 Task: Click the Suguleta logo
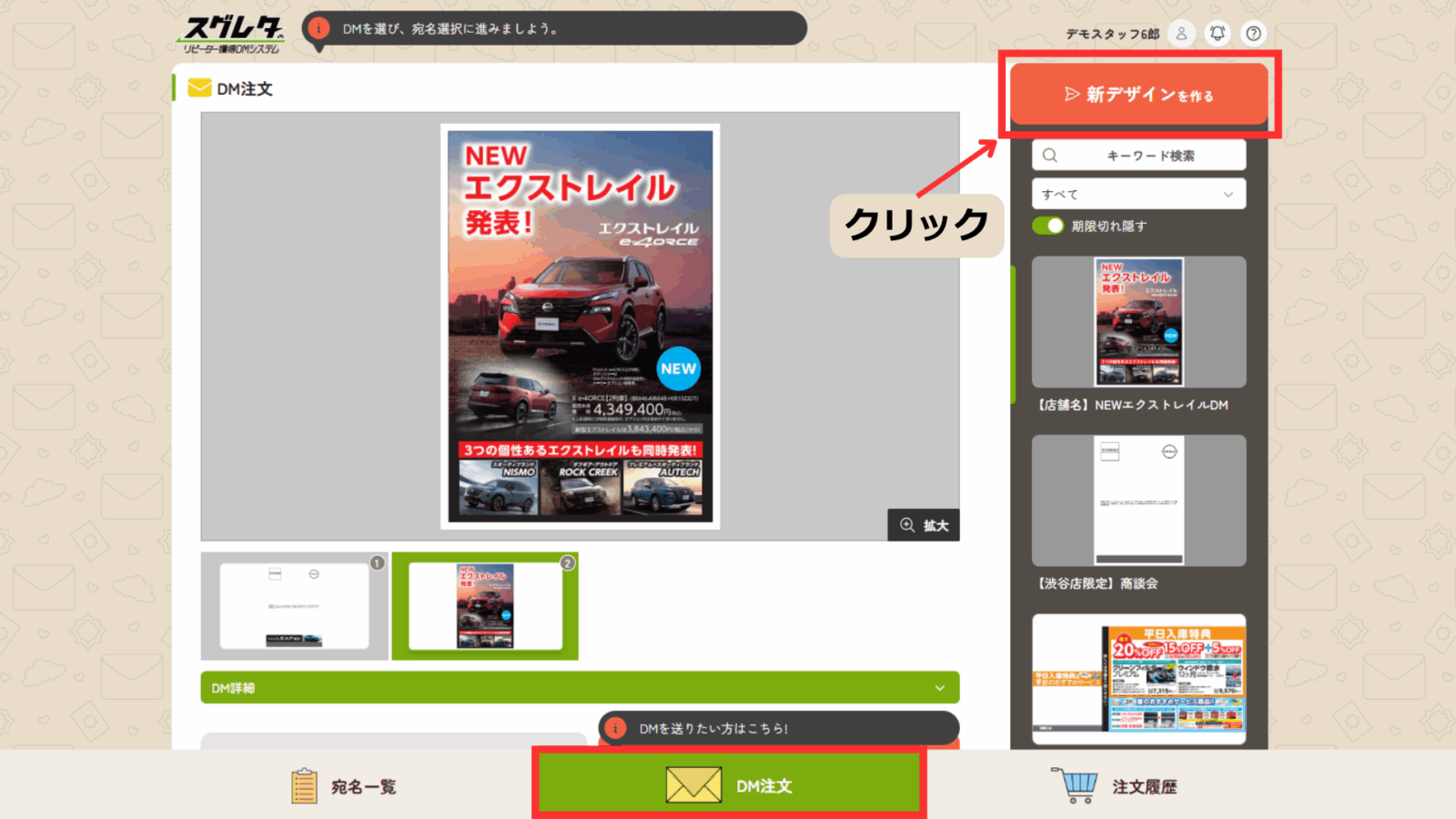tap(232, 35)
